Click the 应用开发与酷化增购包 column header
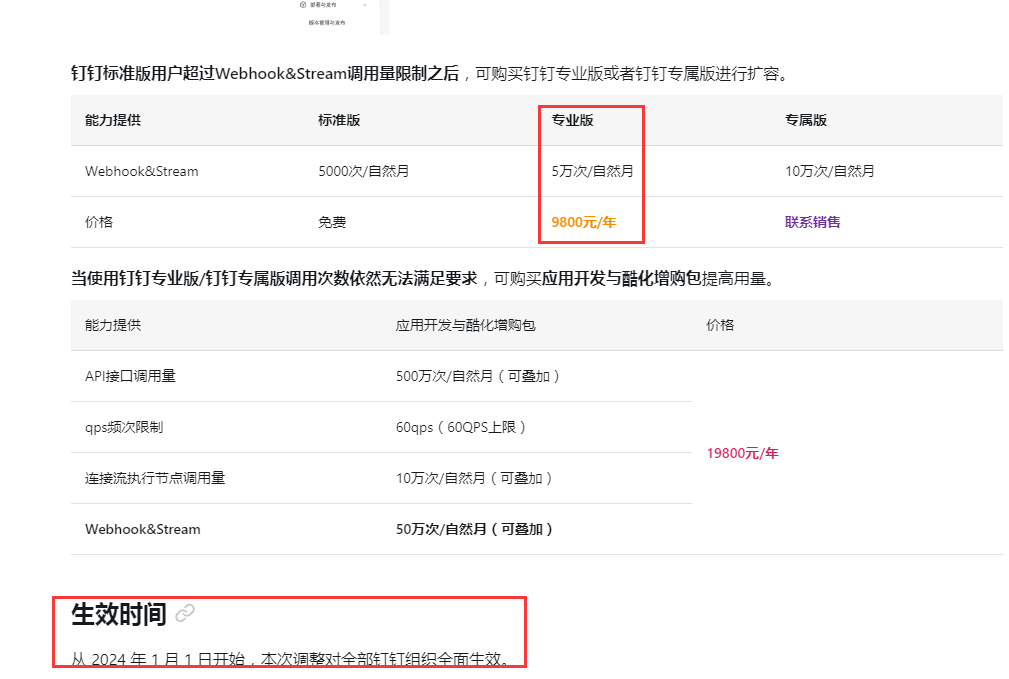Screen dimensions: 1009x679 tap(465, 325)
